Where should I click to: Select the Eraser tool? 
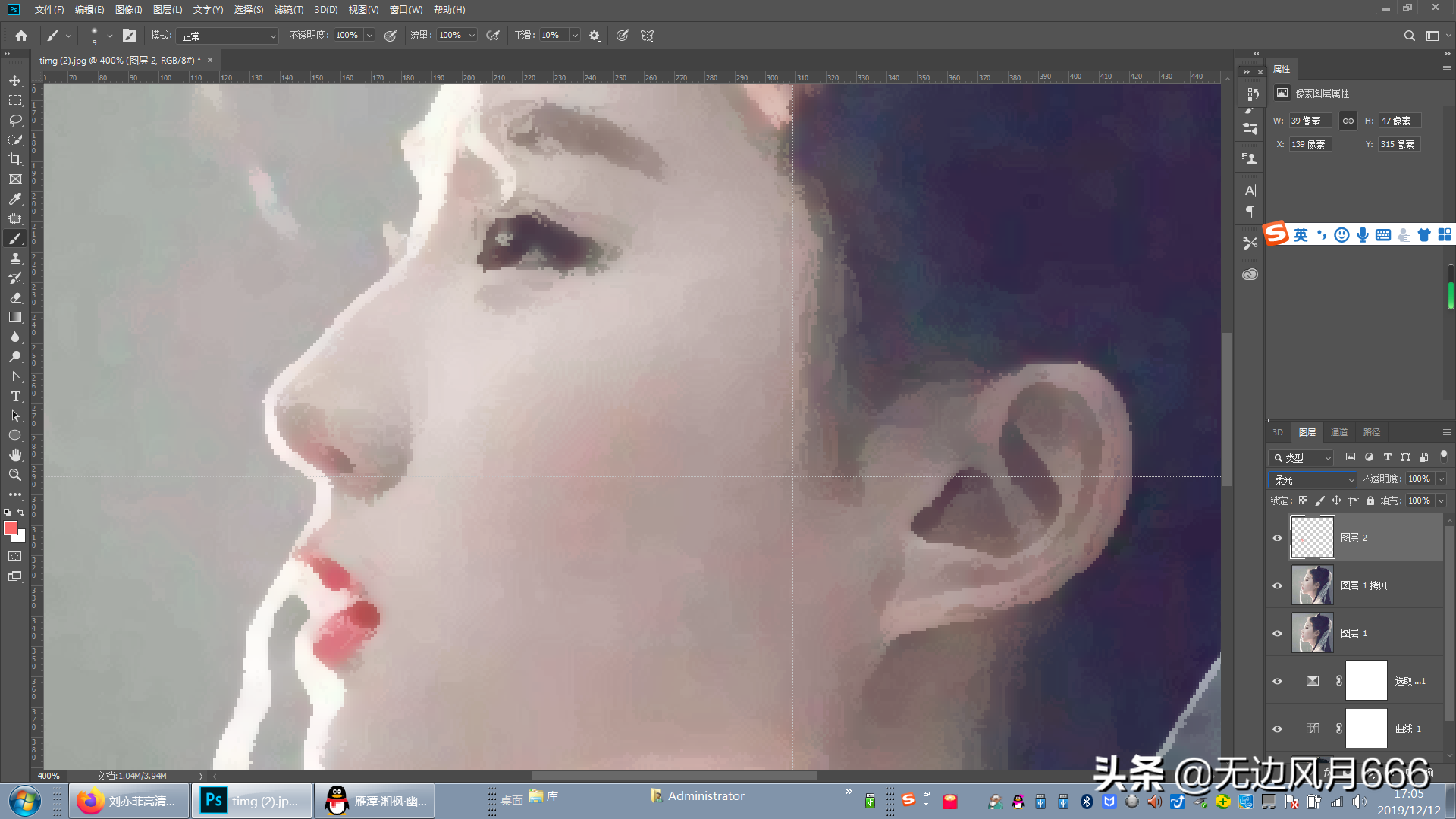coord(15,297)
